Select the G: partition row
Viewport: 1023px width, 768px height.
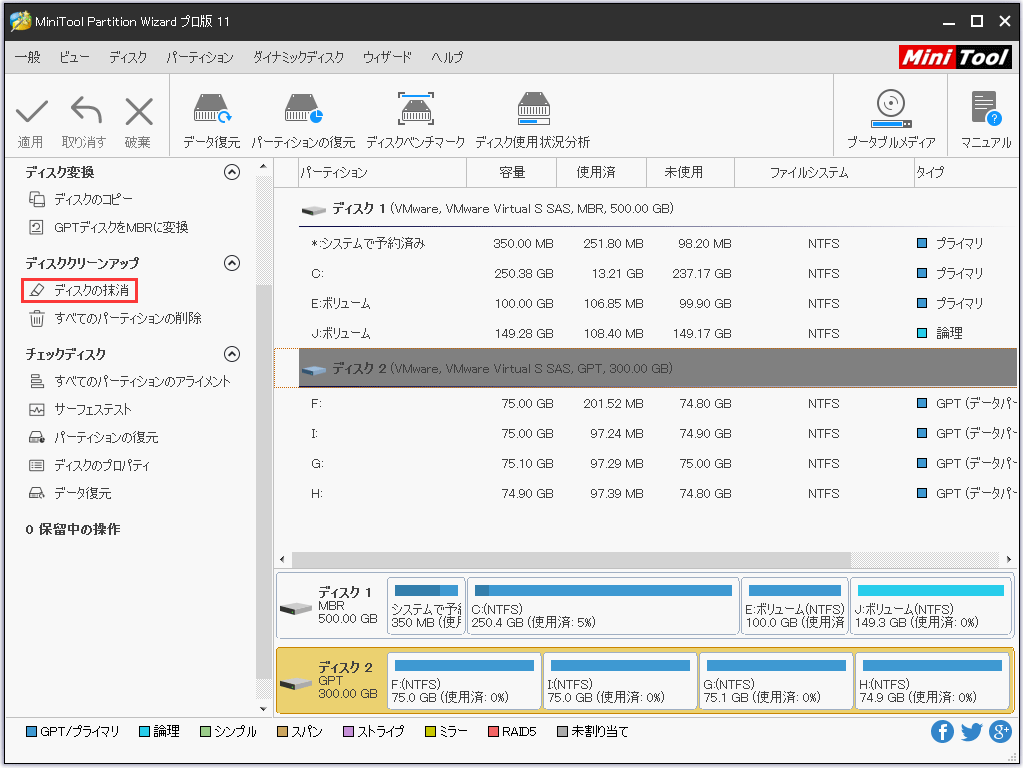coord(658,463)
